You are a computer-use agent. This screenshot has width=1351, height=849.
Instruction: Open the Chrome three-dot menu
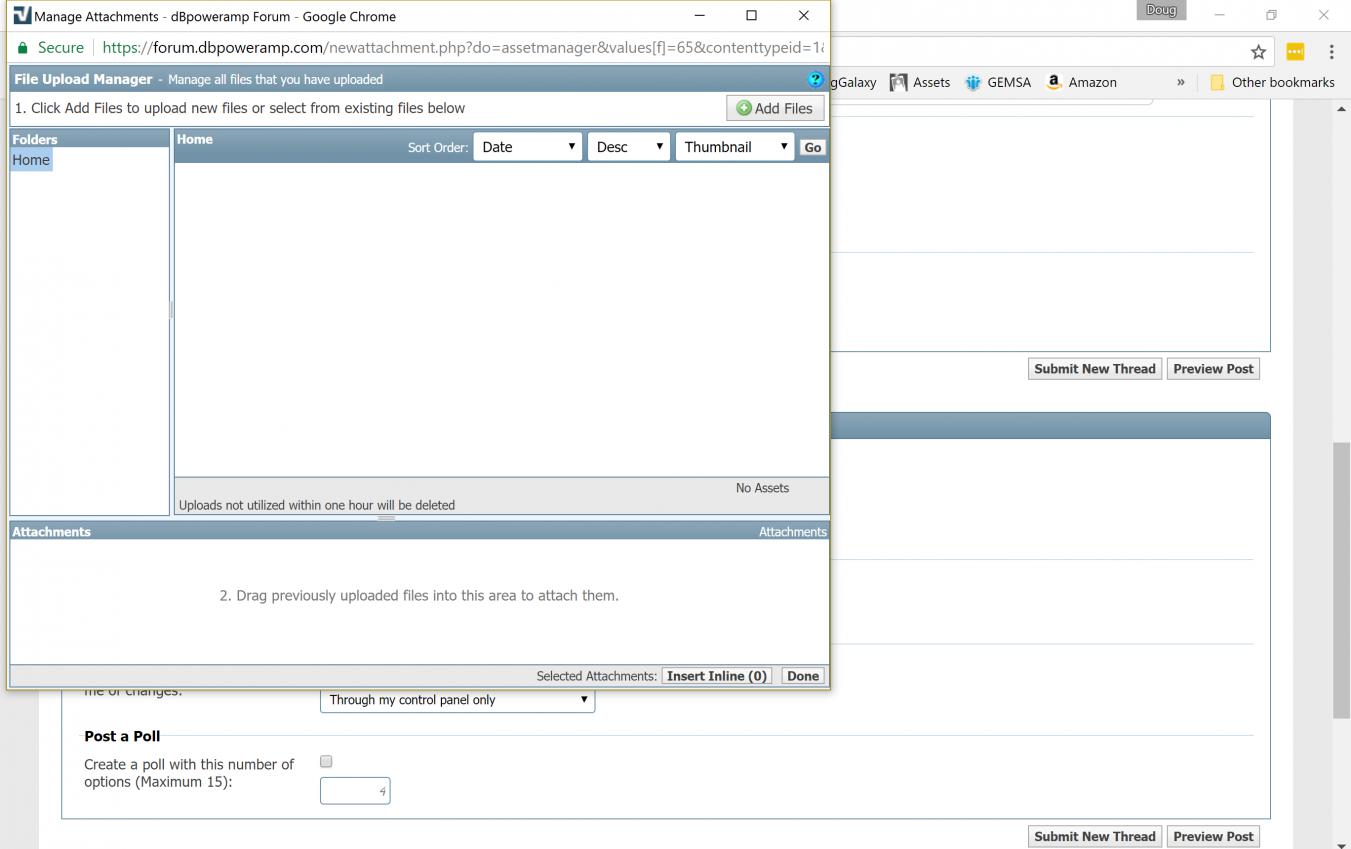click(x=1331, y=52)
